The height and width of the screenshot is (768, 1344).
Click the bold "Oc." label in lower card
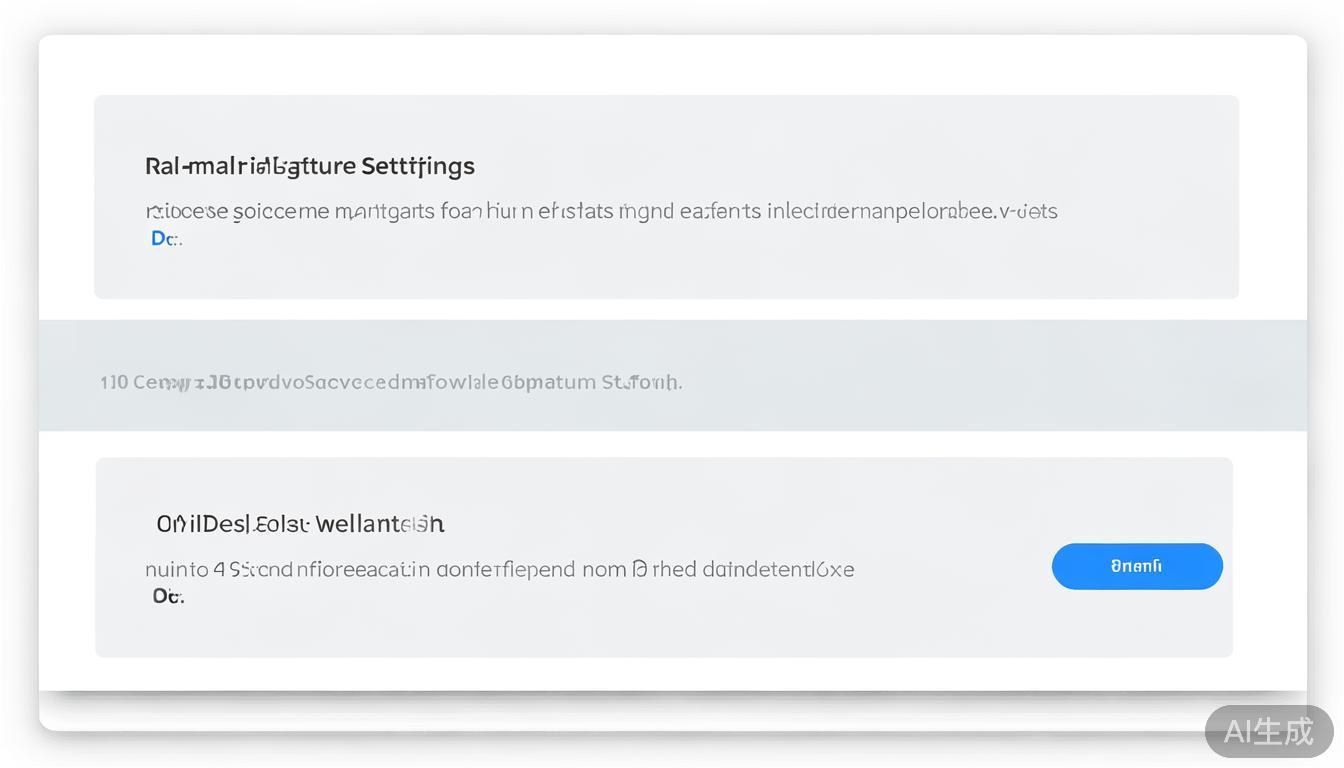coord(168,596)
